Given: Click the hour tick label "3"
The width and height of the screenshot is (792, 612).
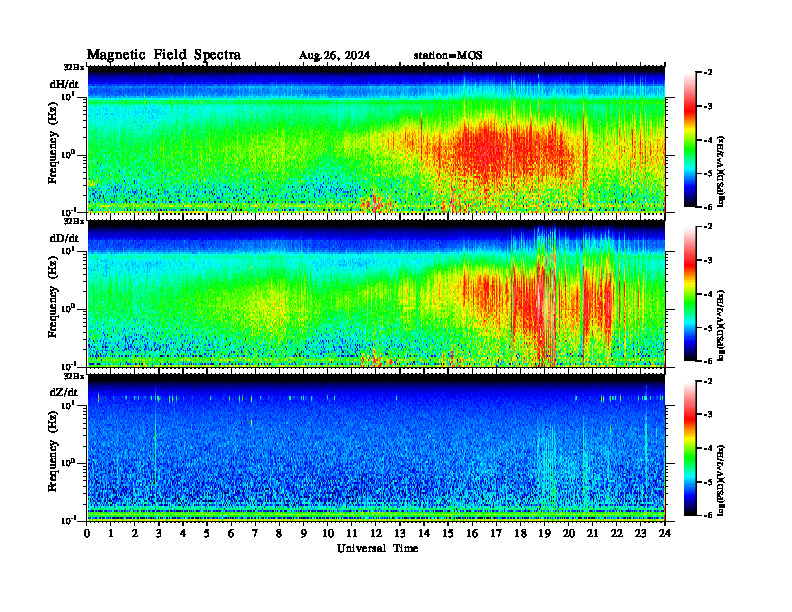Looking at the screenshot, I should pos(159,533).
